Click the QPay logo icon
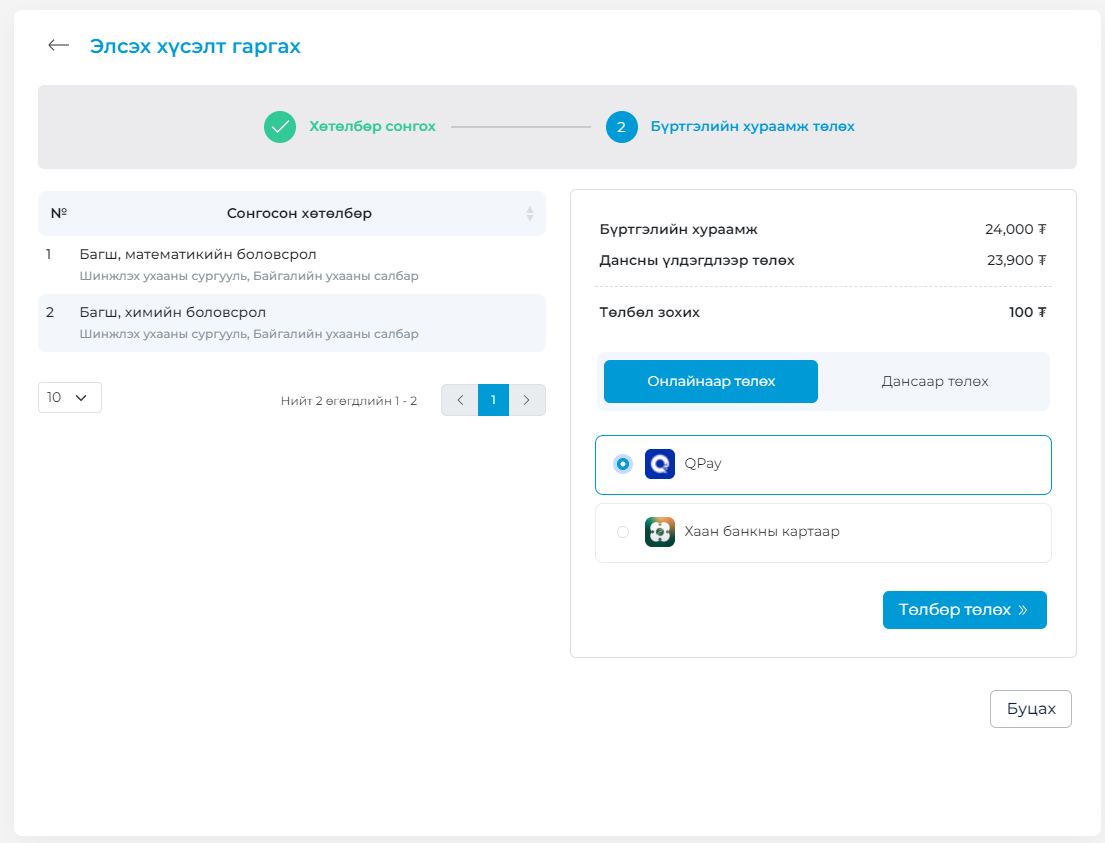This screenshot has height=843, width=1105. coord(660,464)
